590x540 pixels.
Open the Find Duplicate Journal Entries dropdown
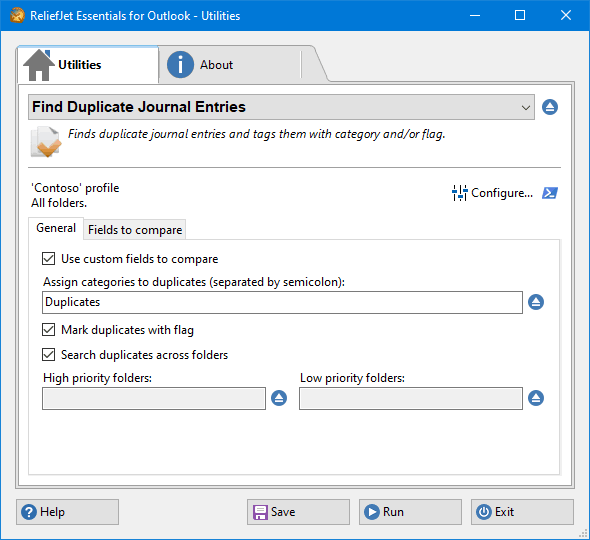[281, 107]
